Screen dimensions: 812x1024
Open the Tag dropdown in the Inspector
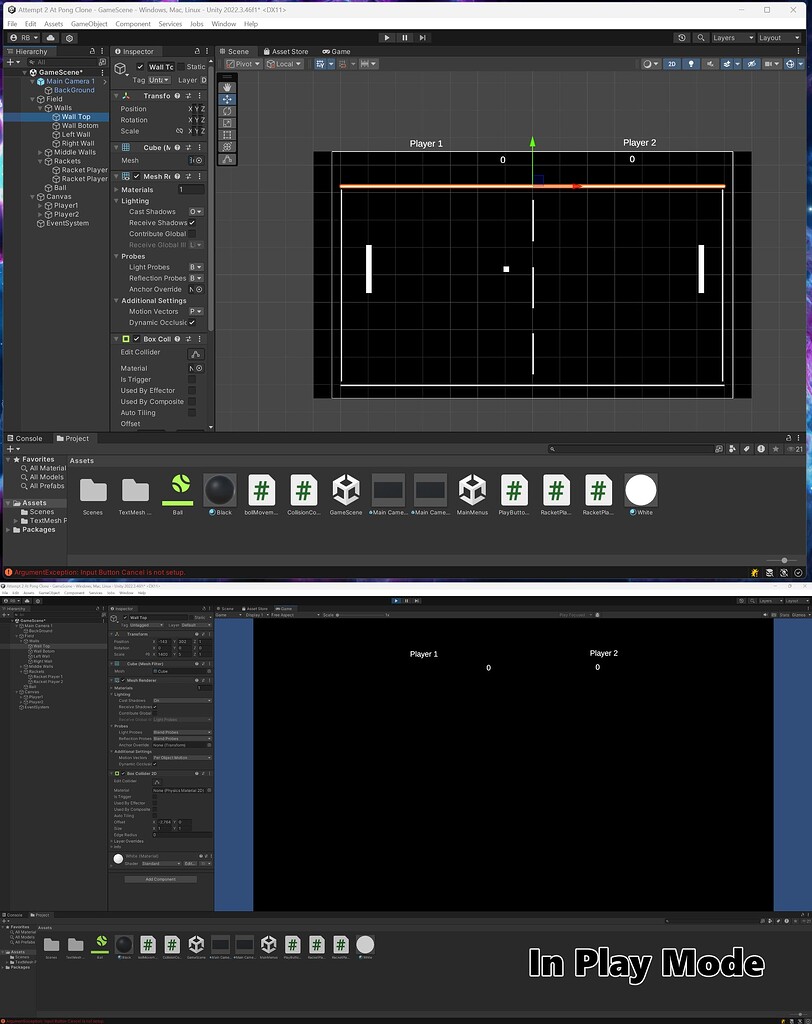click(158, 80)
